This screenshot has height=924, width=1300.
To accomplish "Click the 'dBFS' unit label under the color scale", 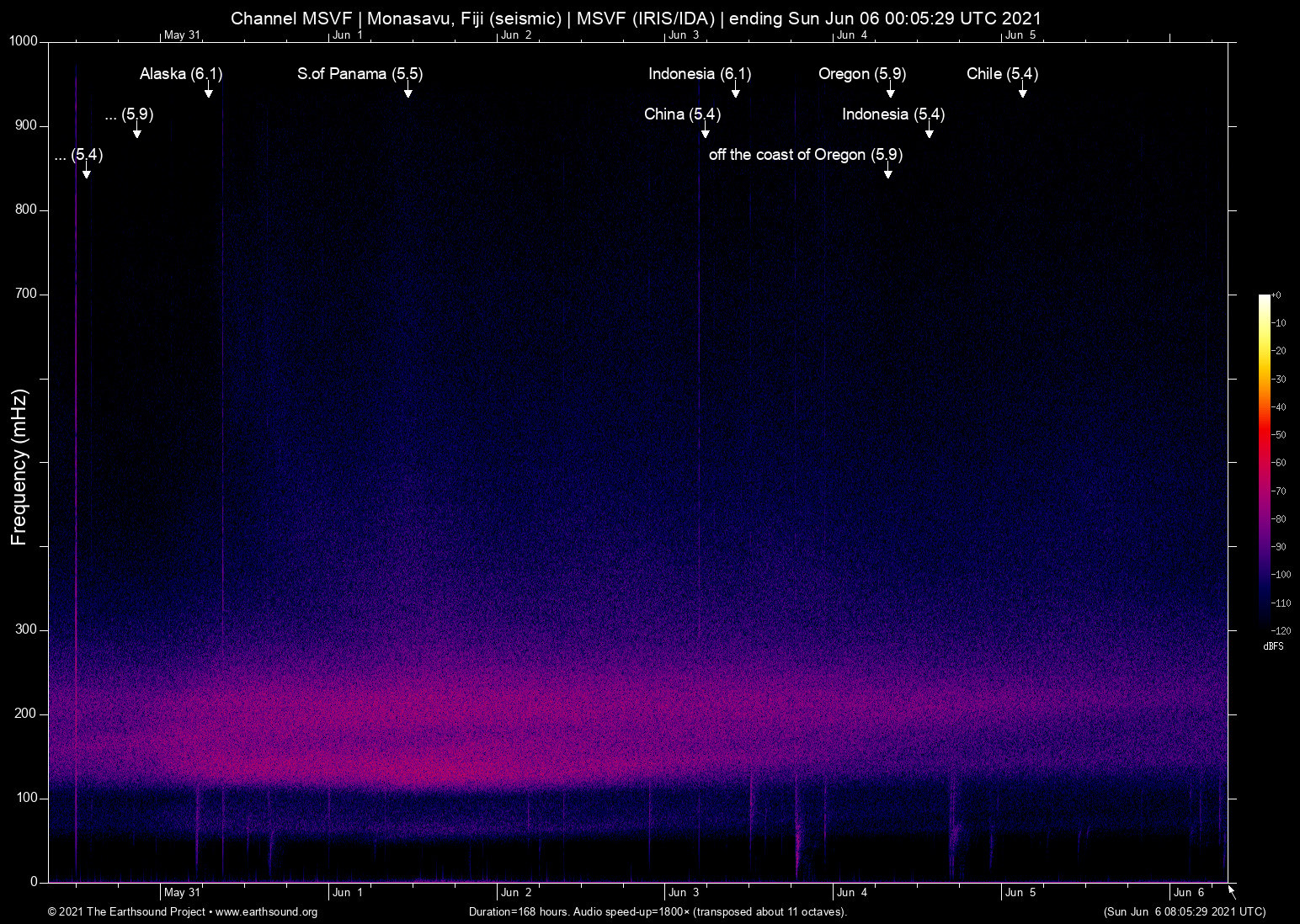I will pyautogui.click(x=1273, y=646).
